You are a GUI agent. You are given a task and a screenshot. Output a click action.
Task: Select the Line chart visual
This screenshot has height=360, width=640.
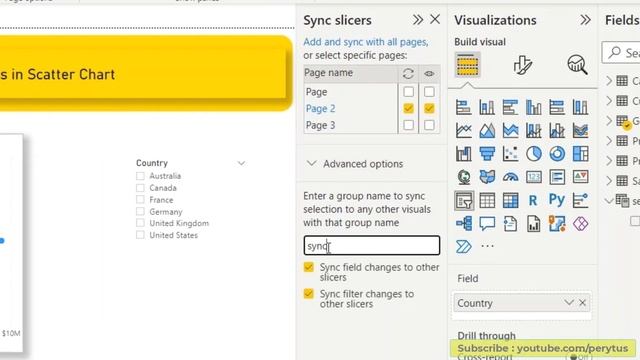pyautogui.click(x=464, y=131)
